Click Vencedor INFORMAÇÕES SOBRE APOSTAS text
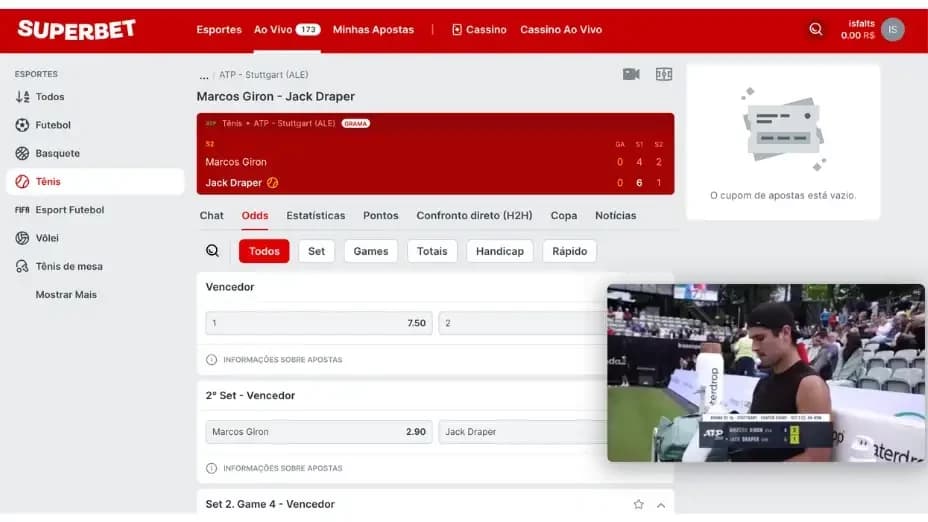Image resolution: width=928 pixels, height=522 pixels. [x=282, y=360]
